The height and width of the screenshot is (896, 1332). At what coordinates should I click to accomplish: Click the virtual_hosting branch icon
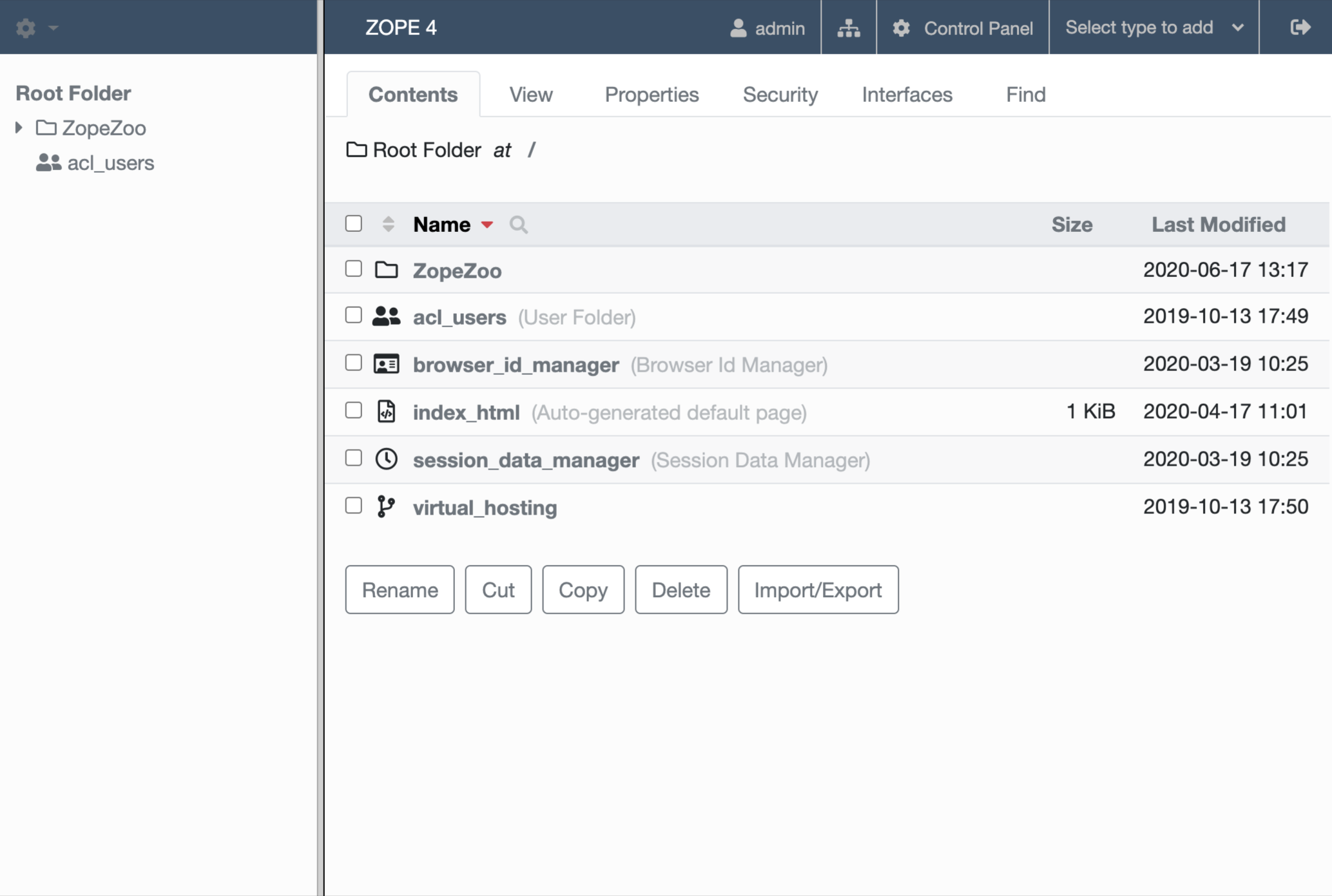pos(386,506)
